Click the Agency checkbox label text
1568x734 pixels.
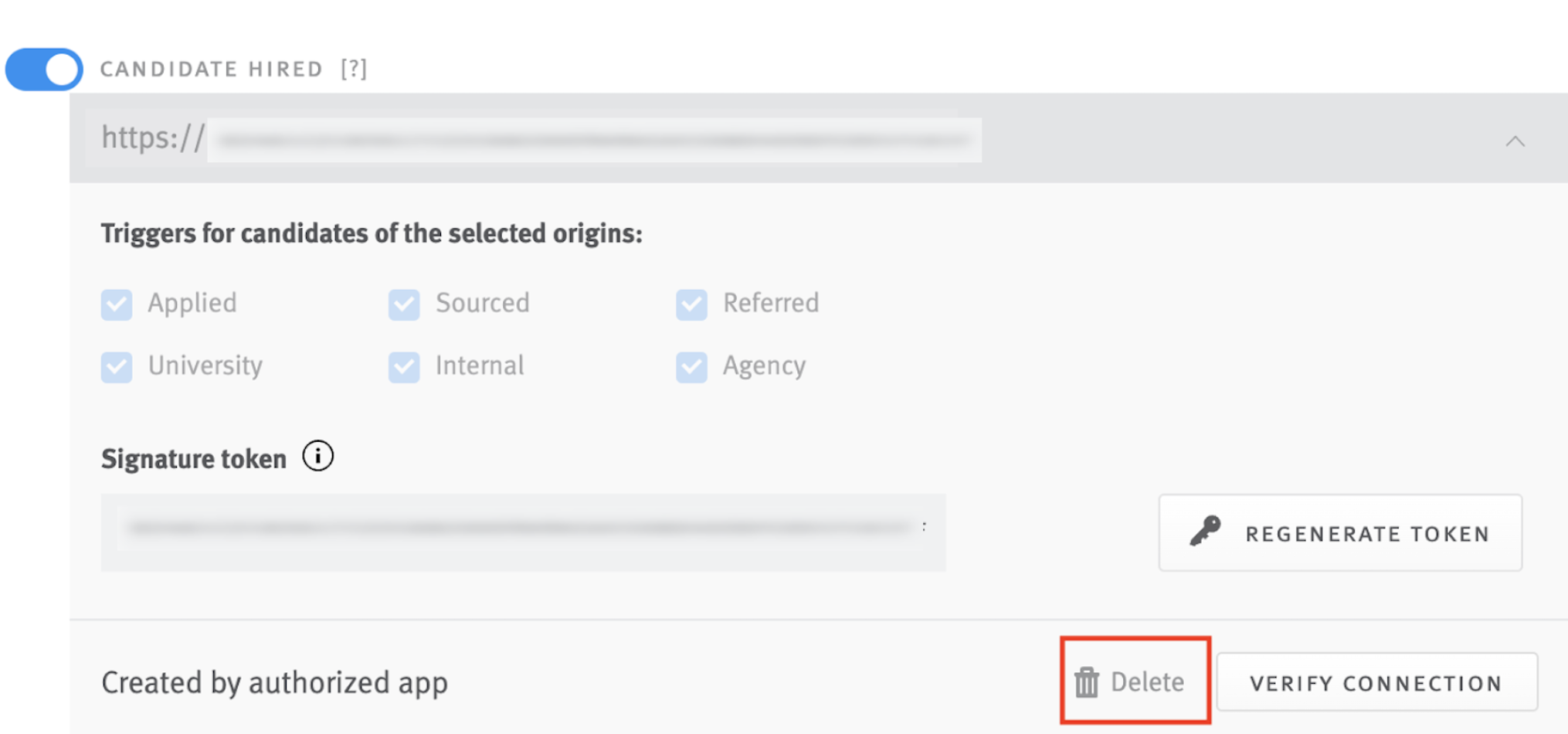tap(764, 366)
